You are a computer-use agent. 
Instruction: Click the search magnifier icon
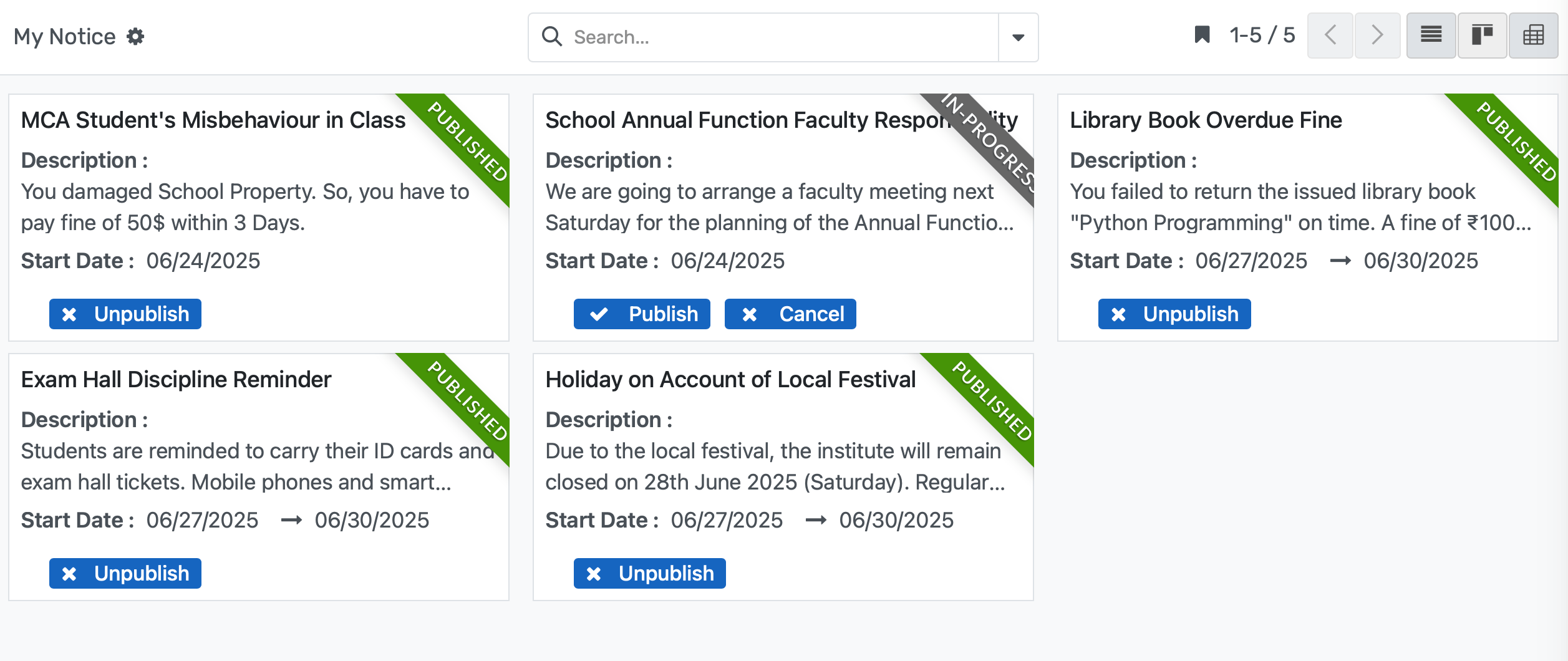point(551,37)
